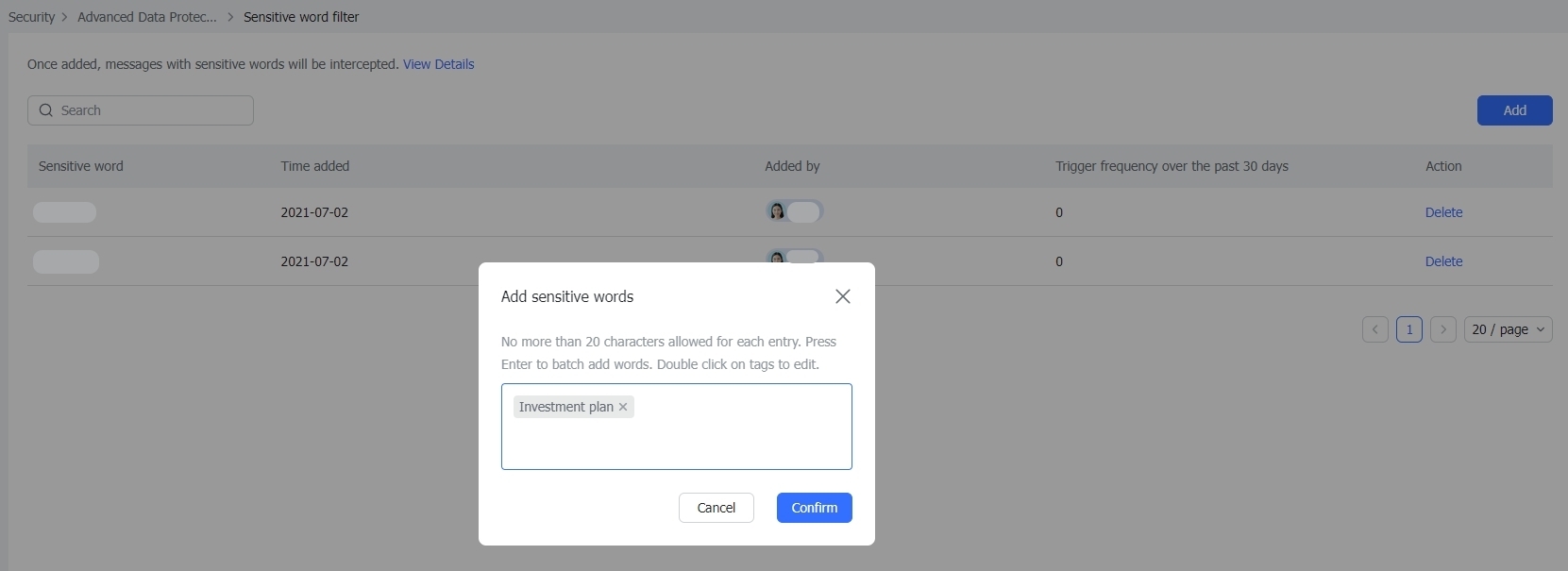Viewport: 1568px width, 571px height.
Task: Click the first row's sensitive word tag
Action: tap(64, 212)
